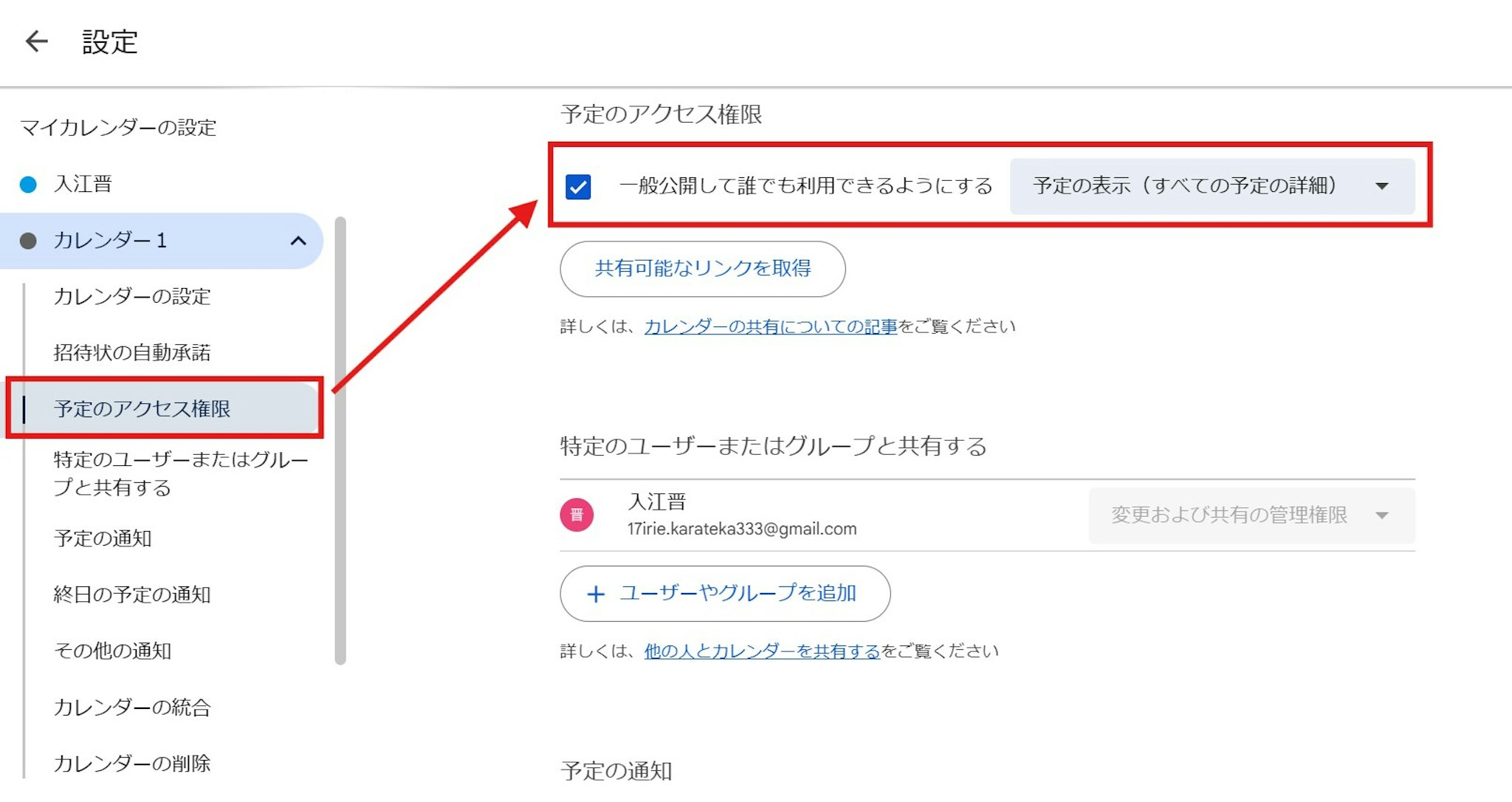Viewport: 1512px width, 802px height.
Task: Click the gray dot beside カレンダー1
Action: [x=28, y=241]
